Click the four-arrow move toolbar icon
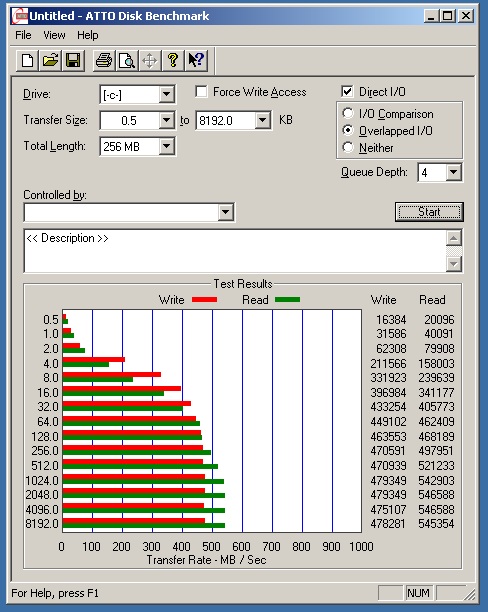The width and height of the screenshot is (488, 612). (x=150, y=60)
